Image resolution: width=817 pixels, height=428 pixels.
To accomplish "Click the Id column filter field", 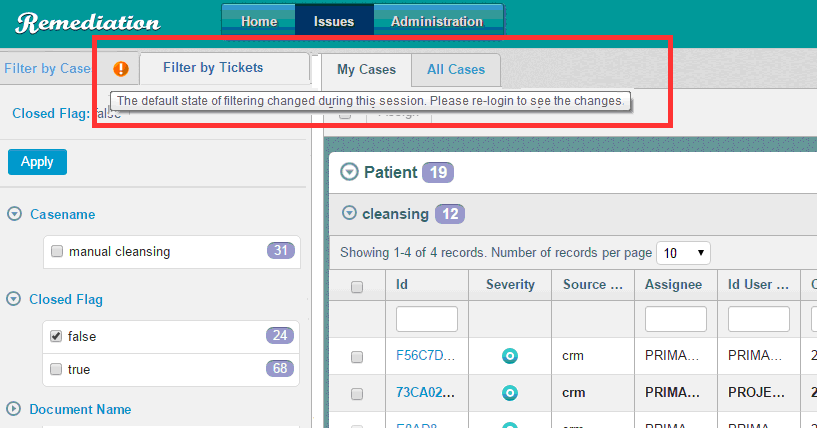I will pos(427,319).
